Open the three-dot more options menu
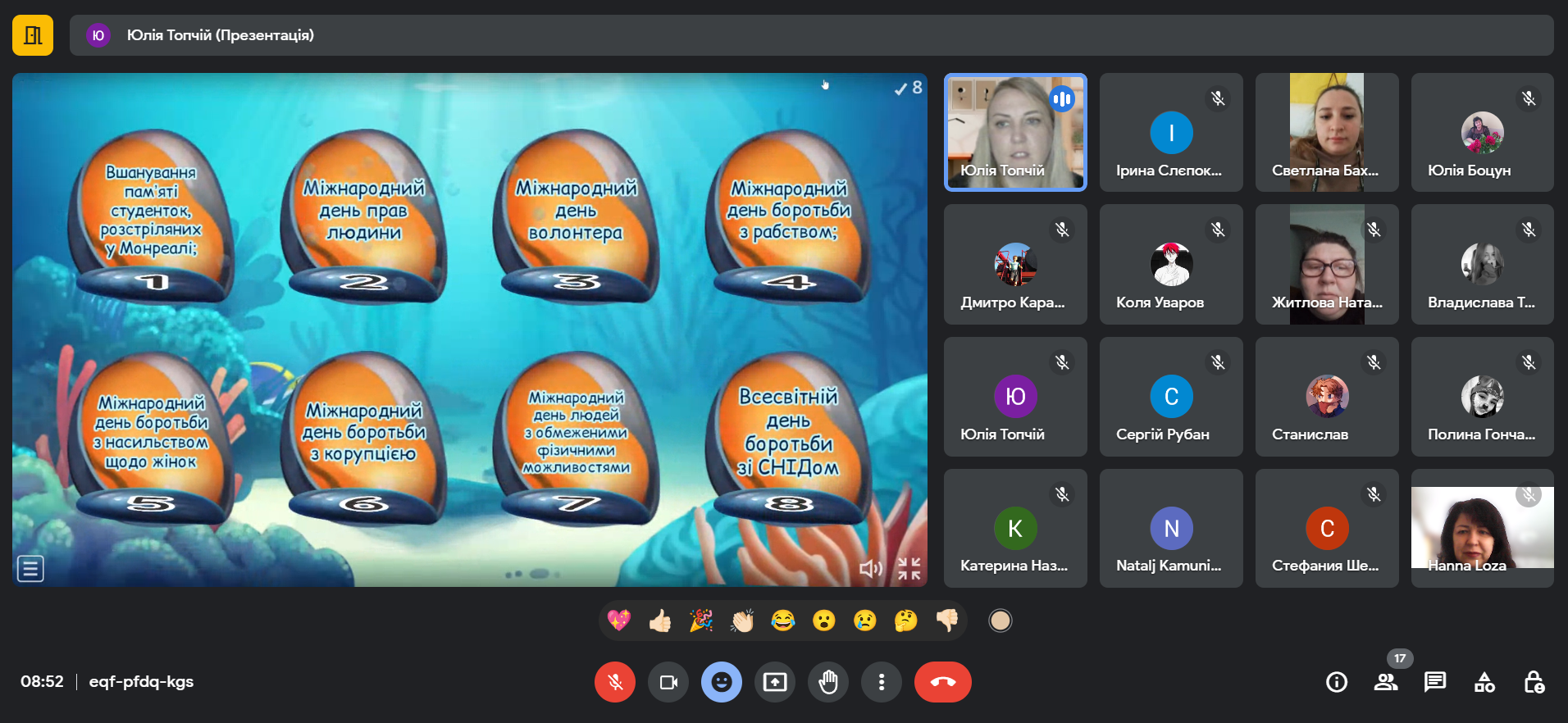 pos(882,682)
